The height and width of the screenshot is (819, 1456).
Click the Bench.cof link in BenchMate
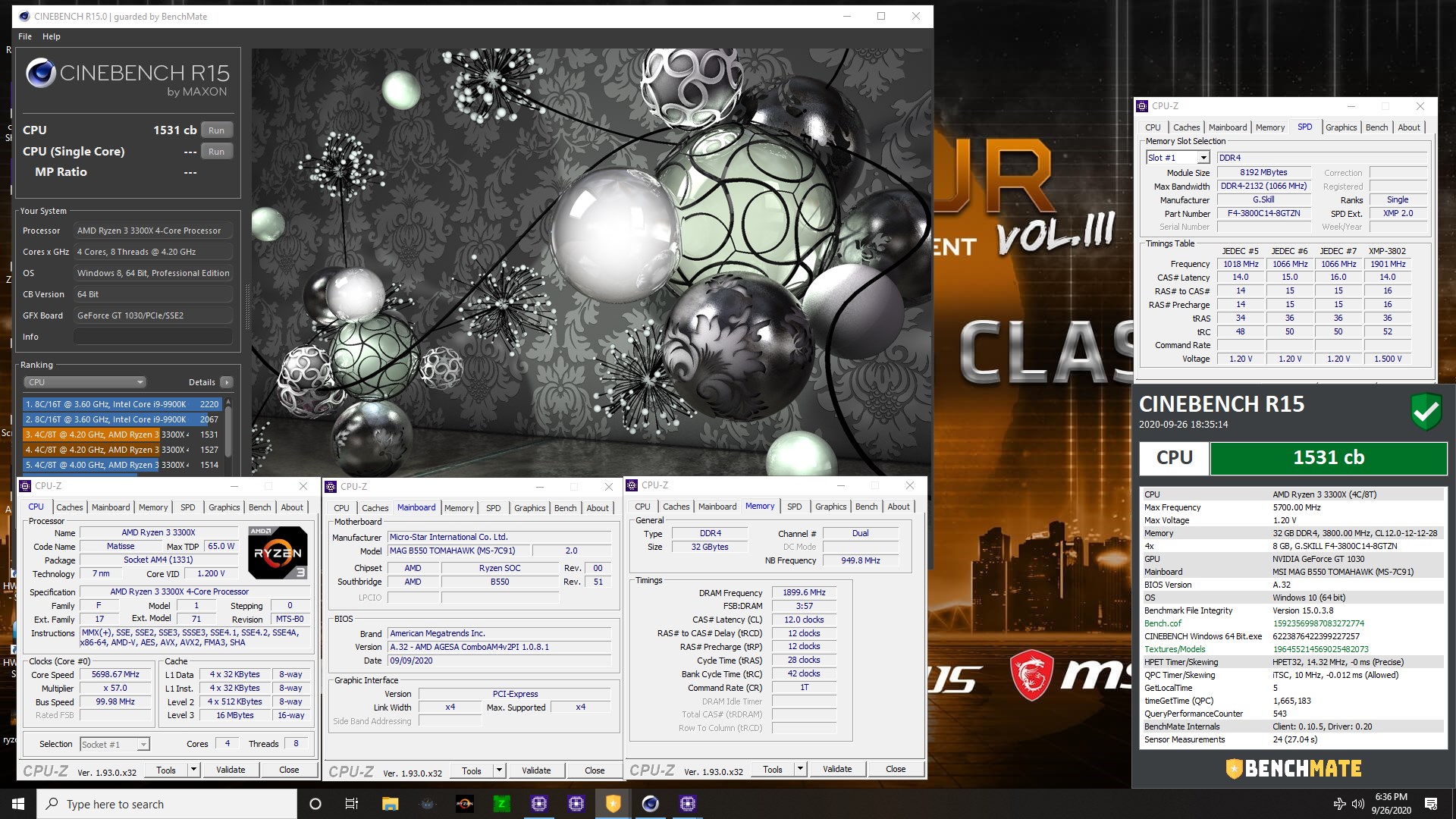tap(1163, 623)
